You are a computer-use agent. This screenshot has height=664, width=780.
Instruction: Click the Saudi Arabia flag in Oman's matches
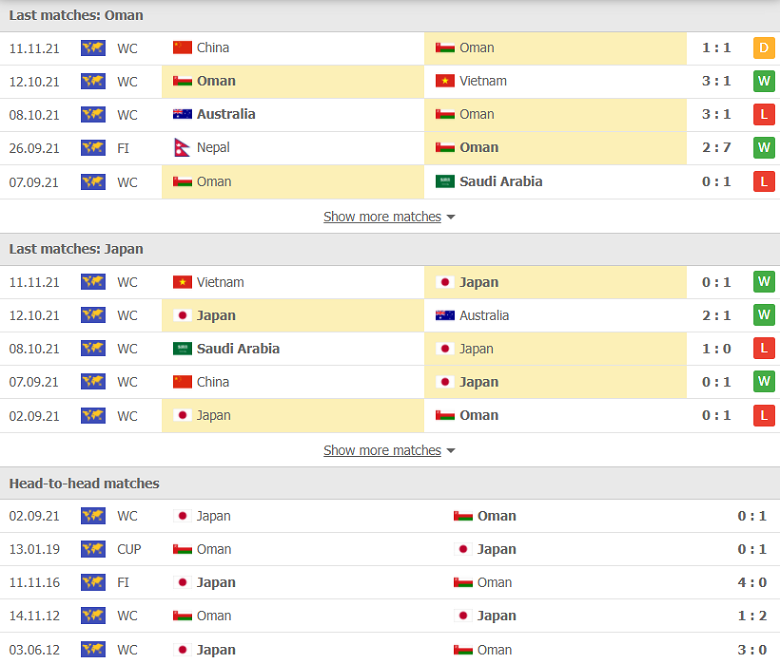pyautogui.click(x=445, y=182)
